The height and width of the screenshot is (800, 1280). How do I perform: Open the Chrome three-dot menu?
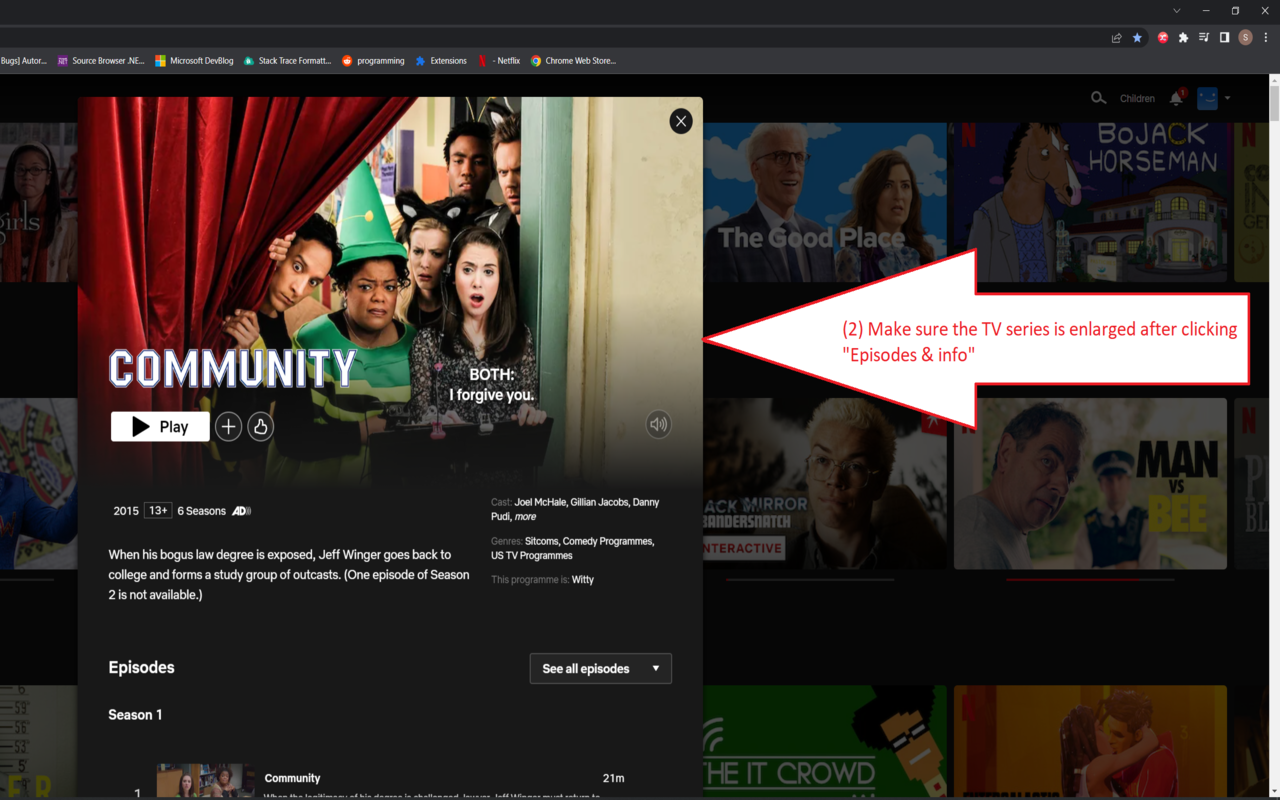coord(1266,38)
